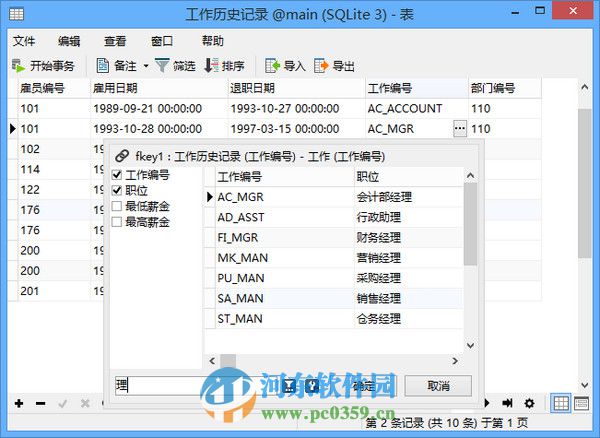Click main table vertical scrollbar thumb

pos(584,183)
